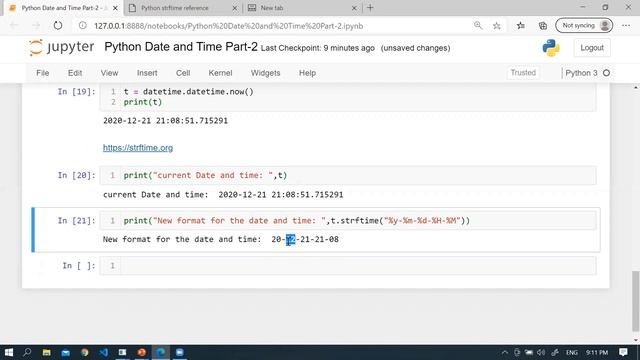Screen dimensions: 640x360
Task: Click output line 'current Date and time:'
Action: pos(223,195)
